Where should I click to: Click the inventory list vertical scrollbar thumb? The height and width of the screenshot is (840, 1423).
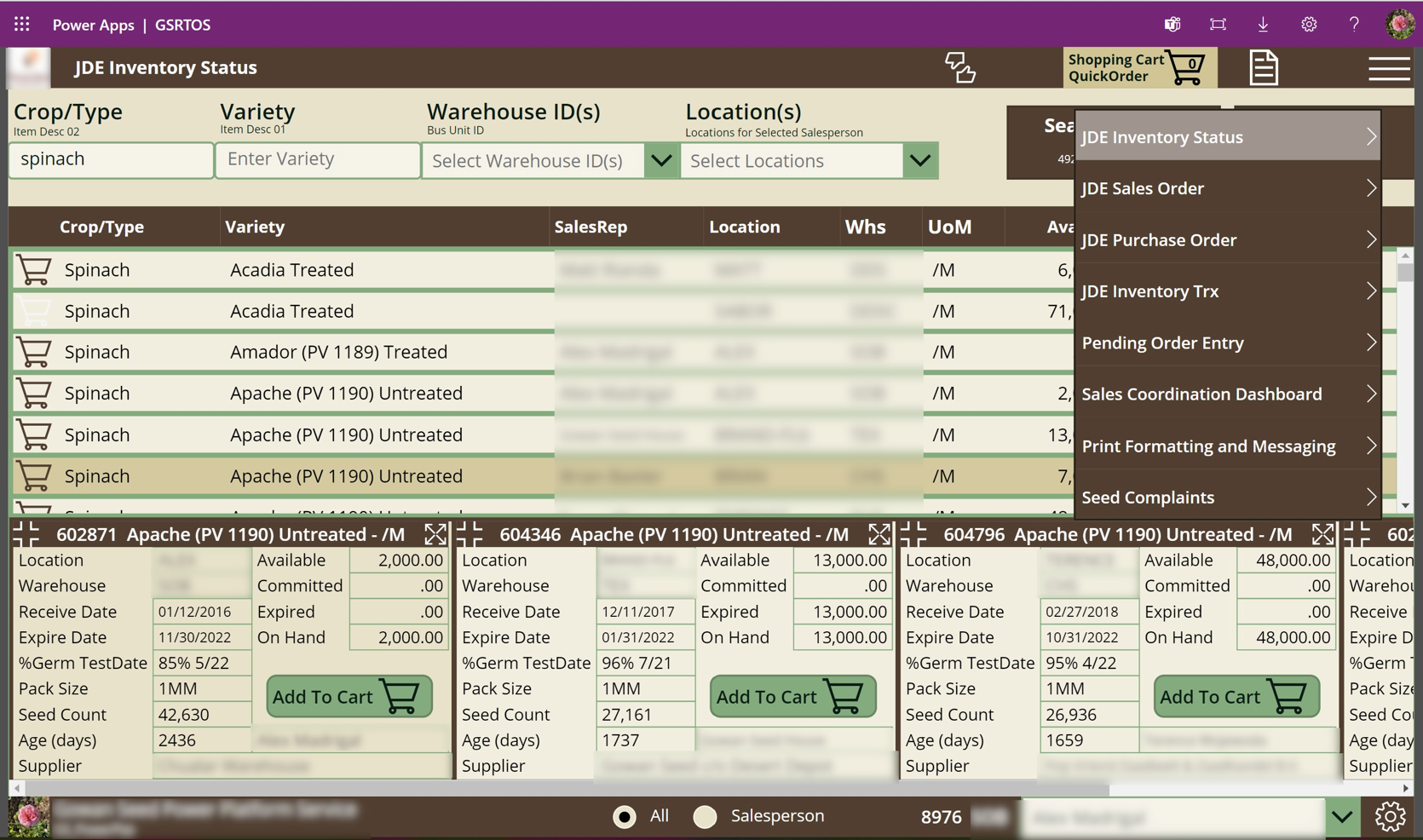[x=1405, y=273]
